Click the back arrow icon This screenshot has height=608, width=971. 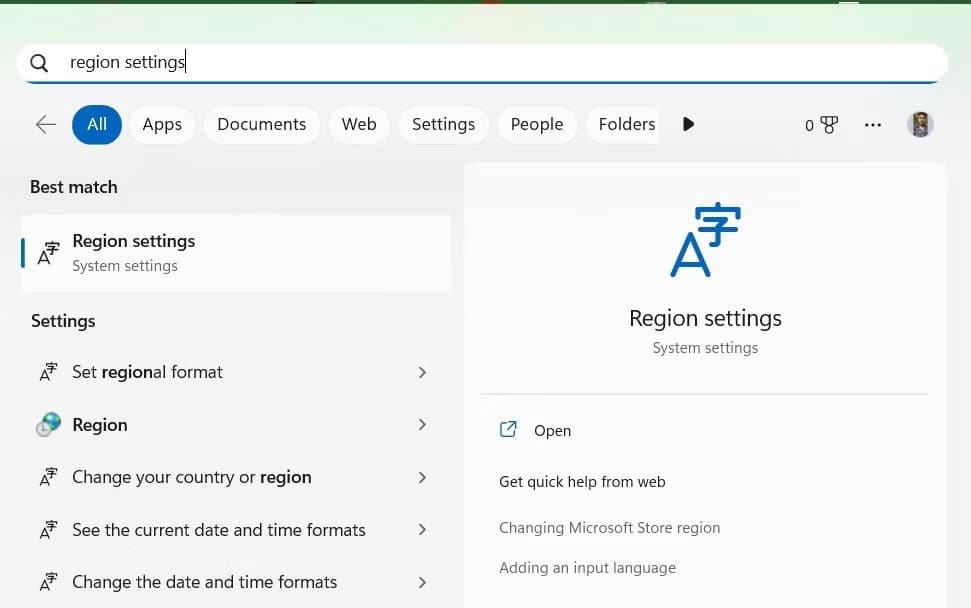tap(45, 124)
